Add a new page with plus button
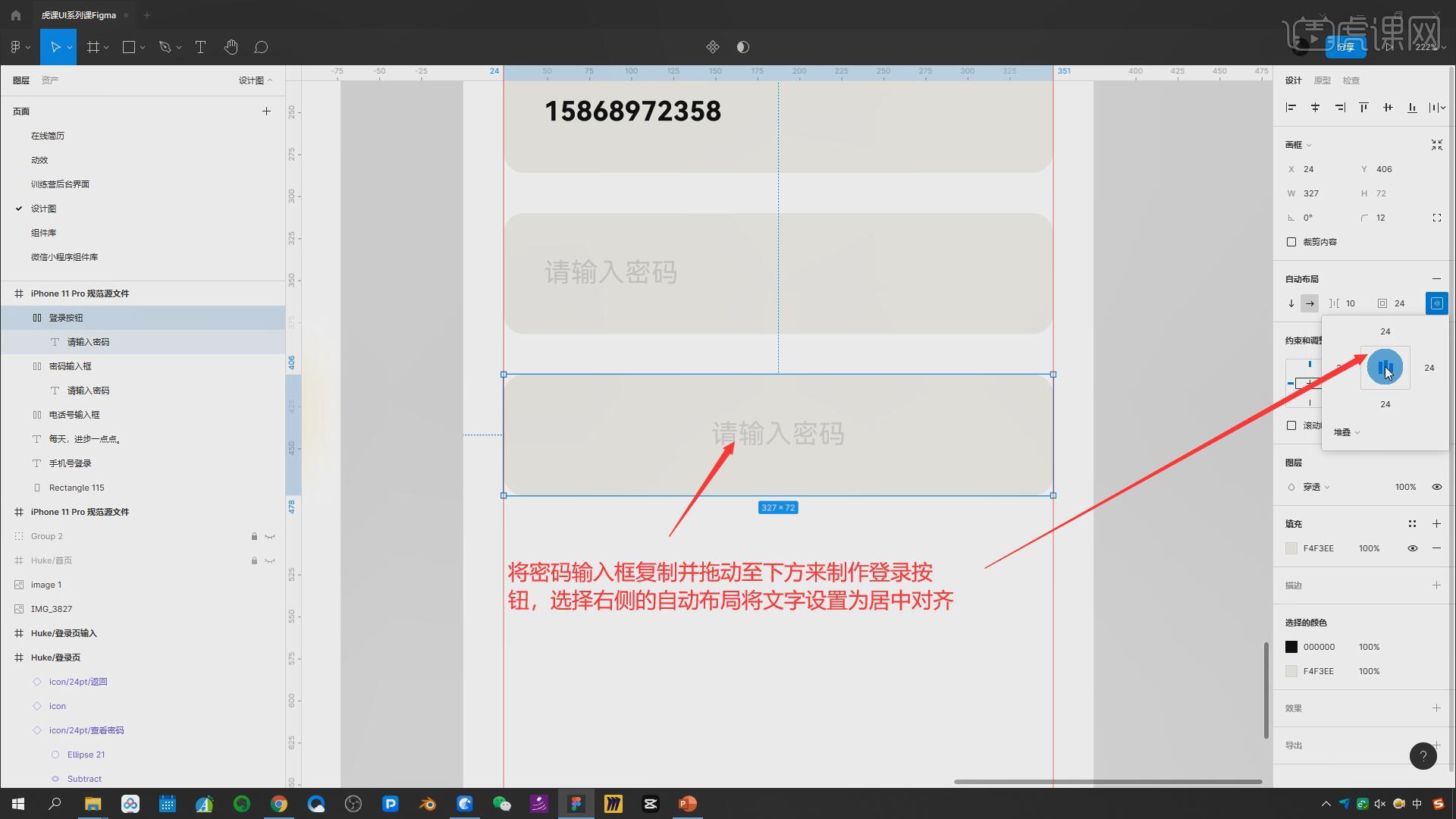The image size is (1456, 819). pyautogui.click(x=266, y=111)
